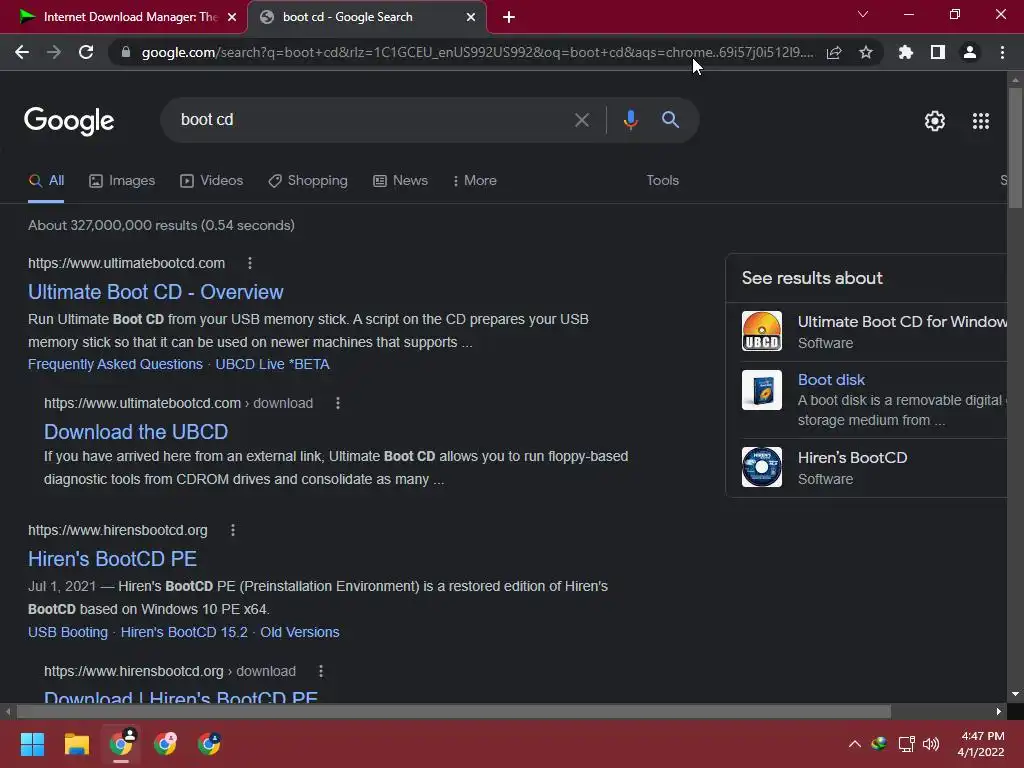The height and width of the screenshot is (768, 1024).
Task: Open the clock and date 4:47 PM
Action: [x=981, y=744]
